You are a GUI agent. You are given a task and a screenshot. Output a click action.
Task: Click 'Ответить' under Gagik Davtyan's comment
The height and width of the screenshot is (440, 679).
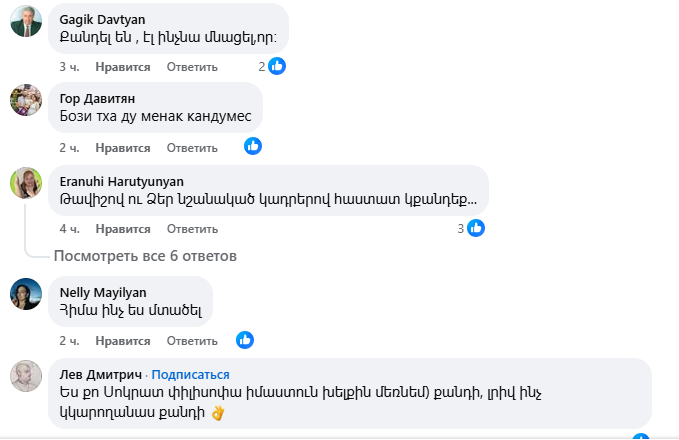tap(192, 67)
